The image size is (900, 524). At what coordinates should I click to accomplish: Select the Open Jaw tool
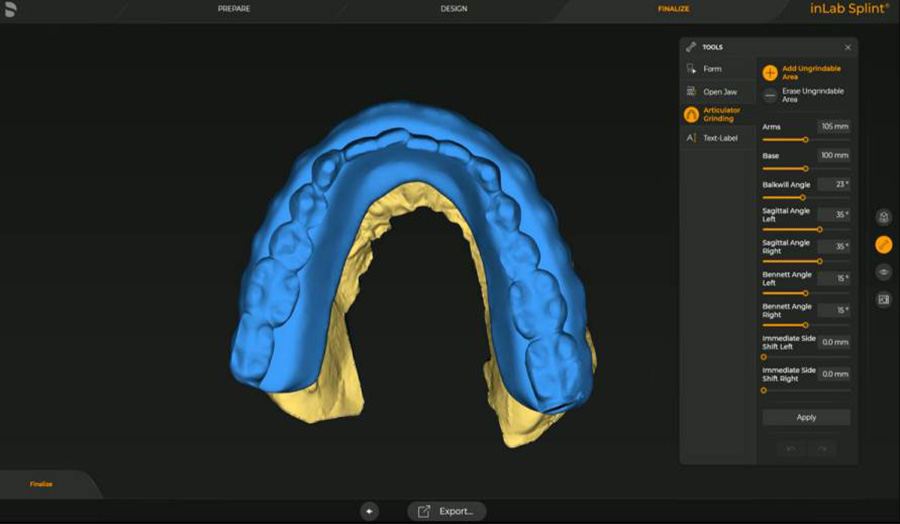pyautogui.click(x=719, y=92)
